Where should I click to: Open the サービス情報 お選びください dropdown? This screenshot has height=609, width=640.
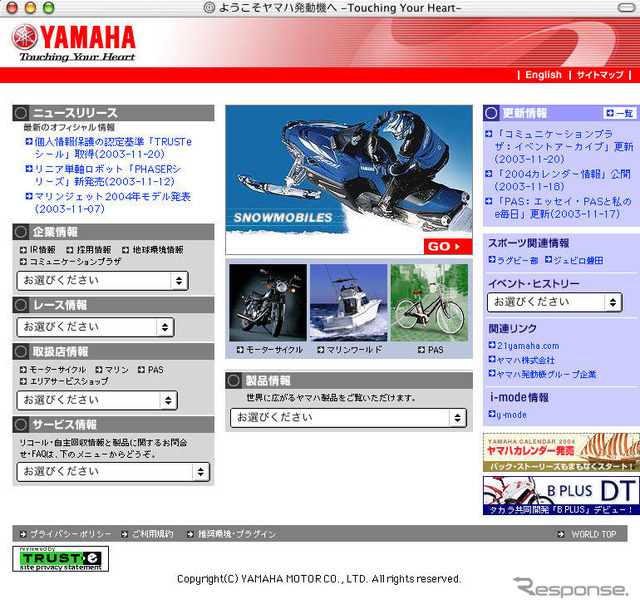113,472
